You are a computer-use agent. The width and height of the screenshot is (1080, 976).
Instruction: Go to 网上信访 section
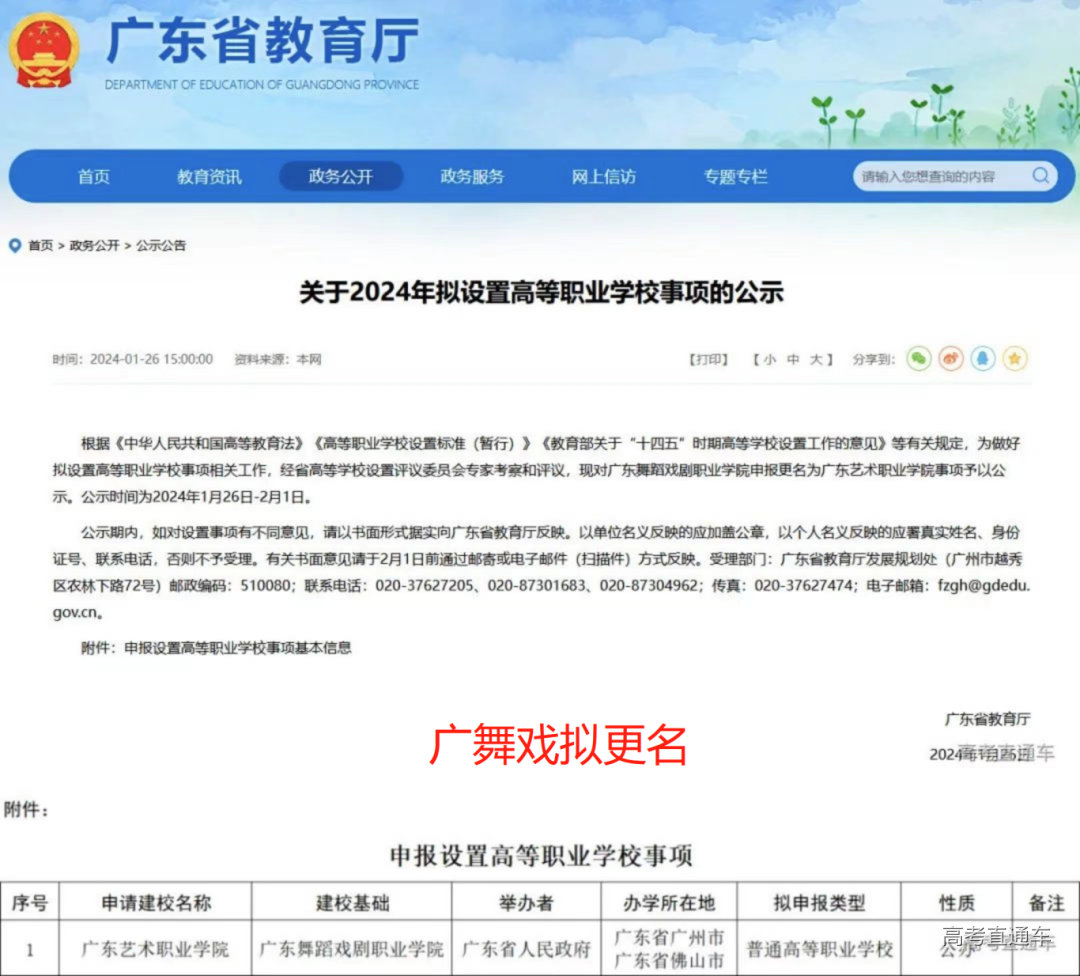603,177
